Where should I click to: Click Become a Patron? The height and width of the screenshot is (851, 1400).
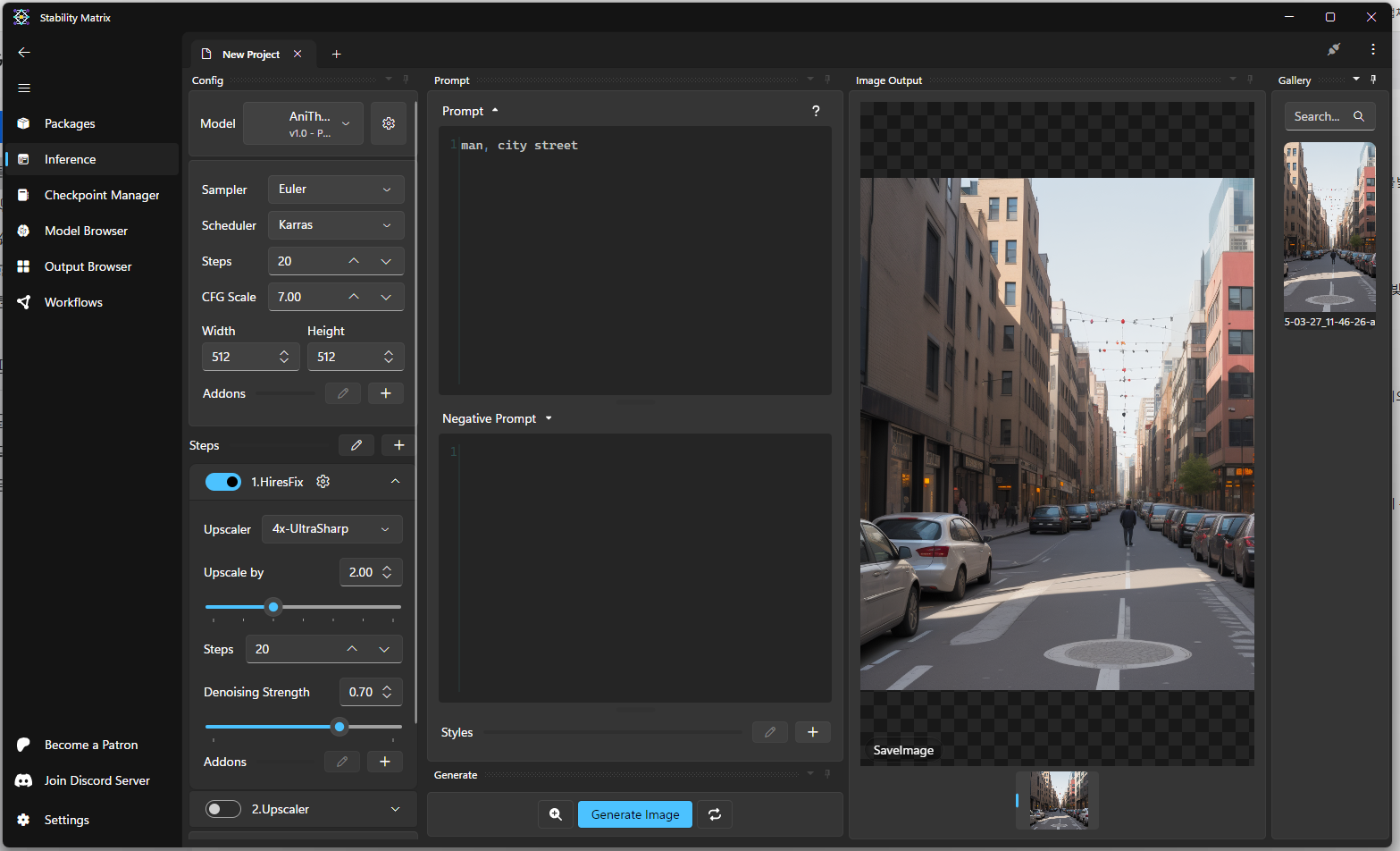click(x=91, y=745)
